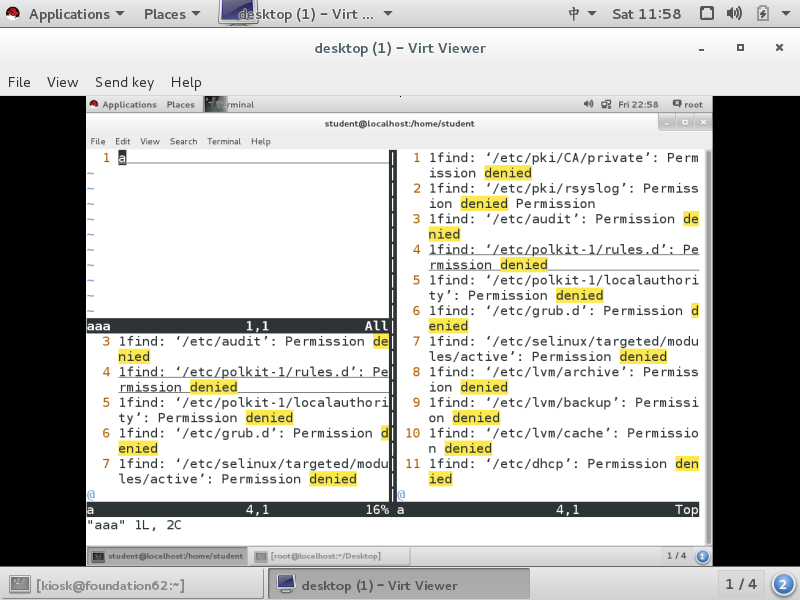Click '16%' indicator in left vim status line
800x600 pixels.
tap(377, 510)
